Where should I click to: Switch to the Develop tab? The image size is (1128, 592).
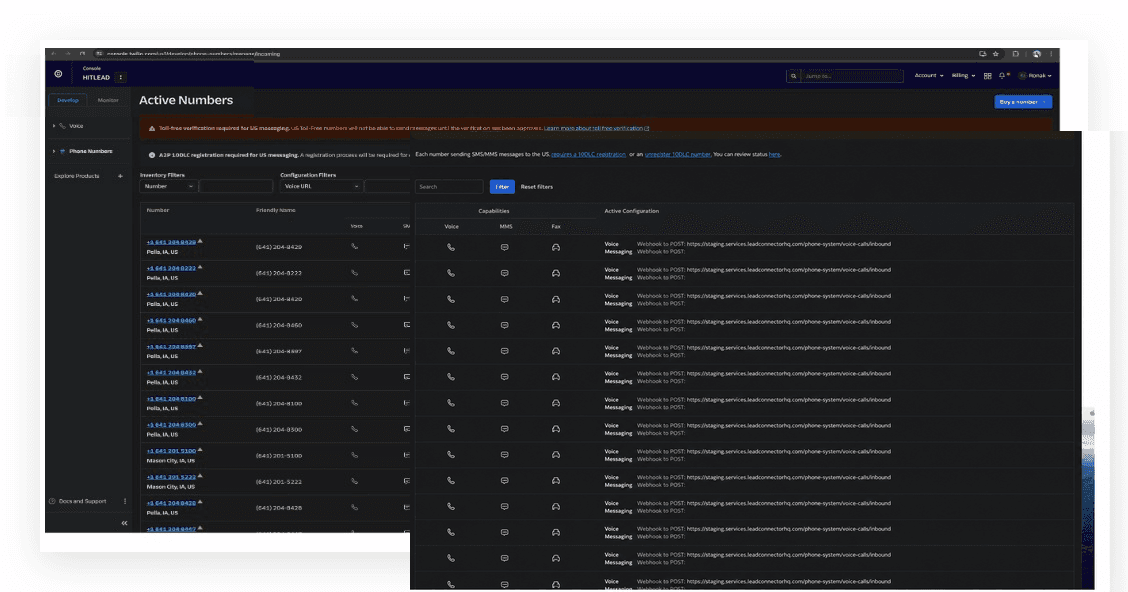pos(68,100)
